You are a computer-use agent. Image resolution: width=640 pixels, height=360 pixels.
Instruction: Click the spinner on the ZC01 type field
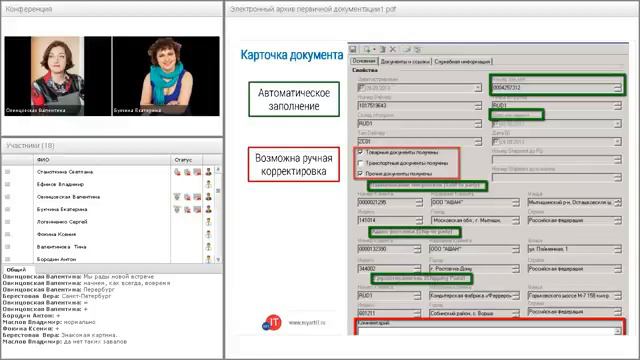coord(478,141)
